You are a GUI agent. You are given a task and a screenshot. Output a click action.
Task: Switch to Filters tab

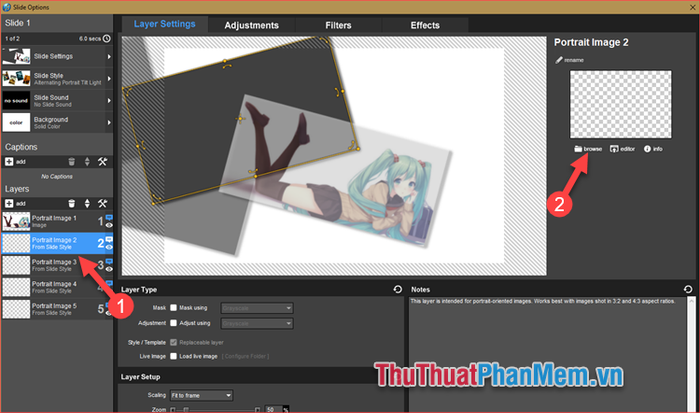tap(338, 25)
